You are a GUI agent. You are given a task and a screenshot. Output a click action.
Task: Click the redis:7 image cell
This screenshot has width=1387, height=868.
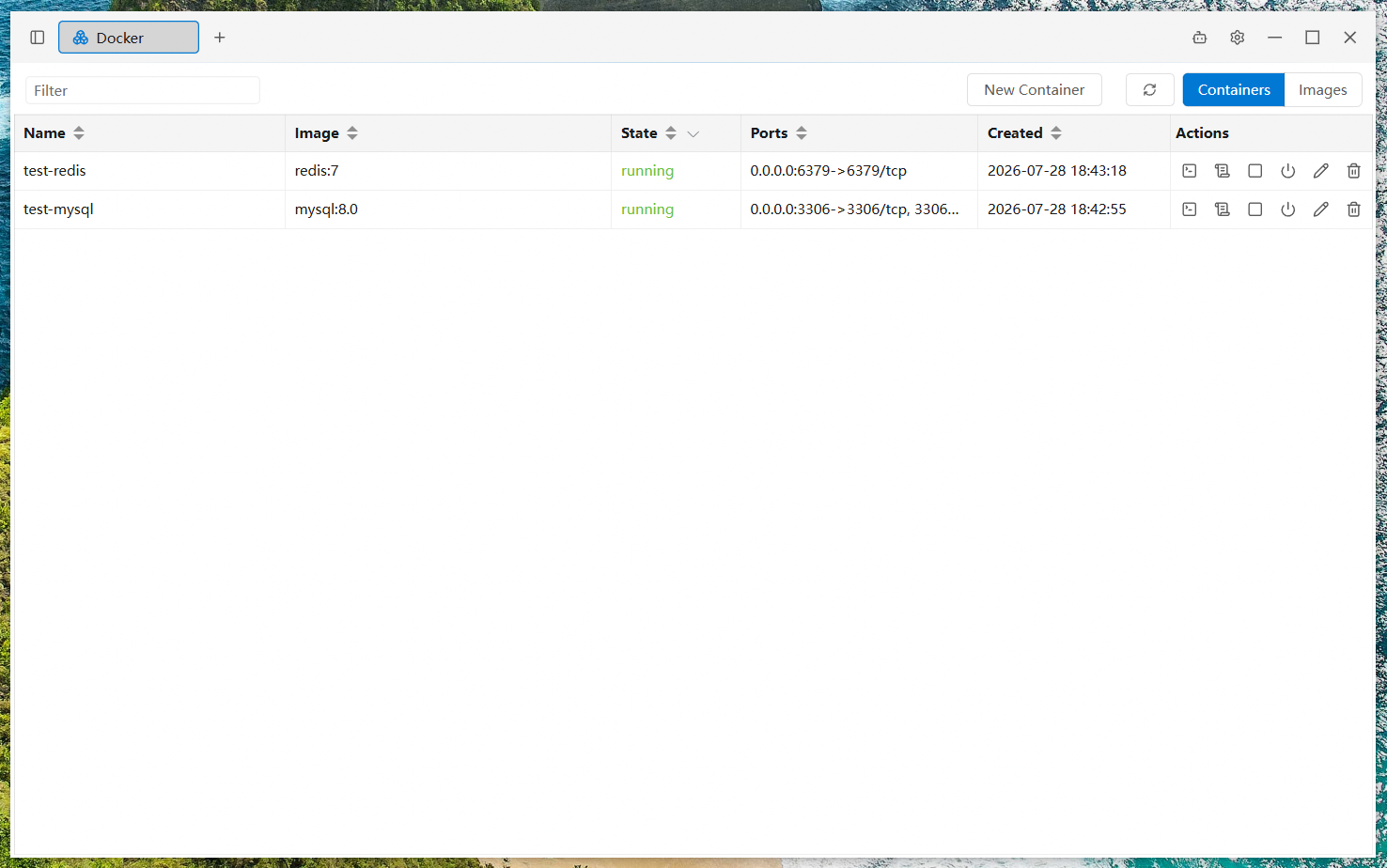[448, 171]
